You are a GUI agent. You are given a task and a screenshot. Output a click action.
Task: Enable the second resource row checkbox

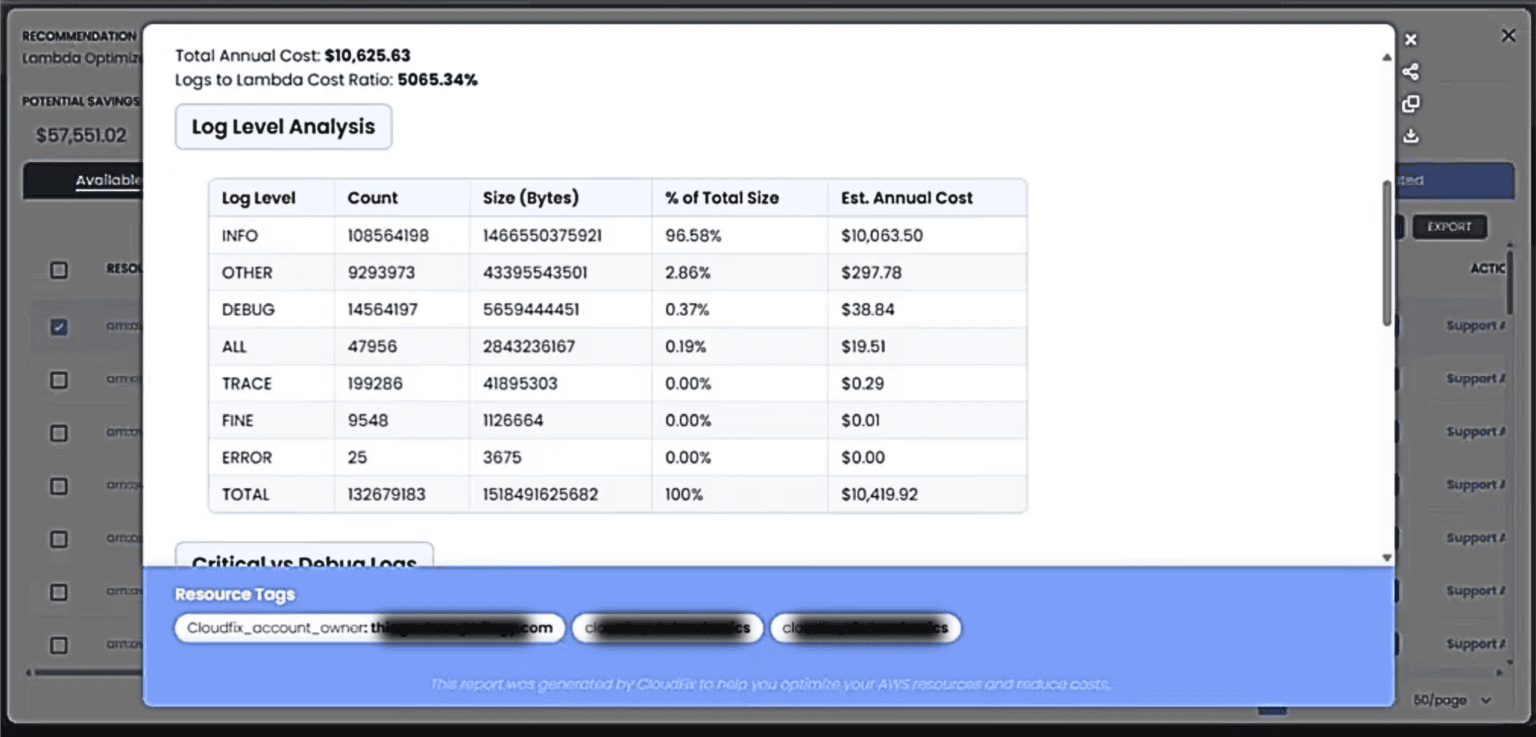click(x=58, y=379)
